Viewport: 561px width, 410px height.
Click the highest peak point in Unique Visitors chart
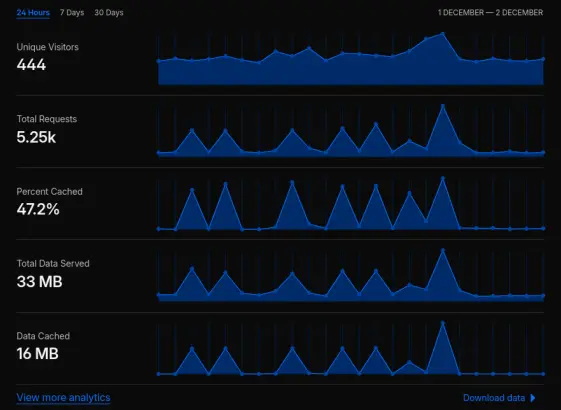tap(443, 34)
